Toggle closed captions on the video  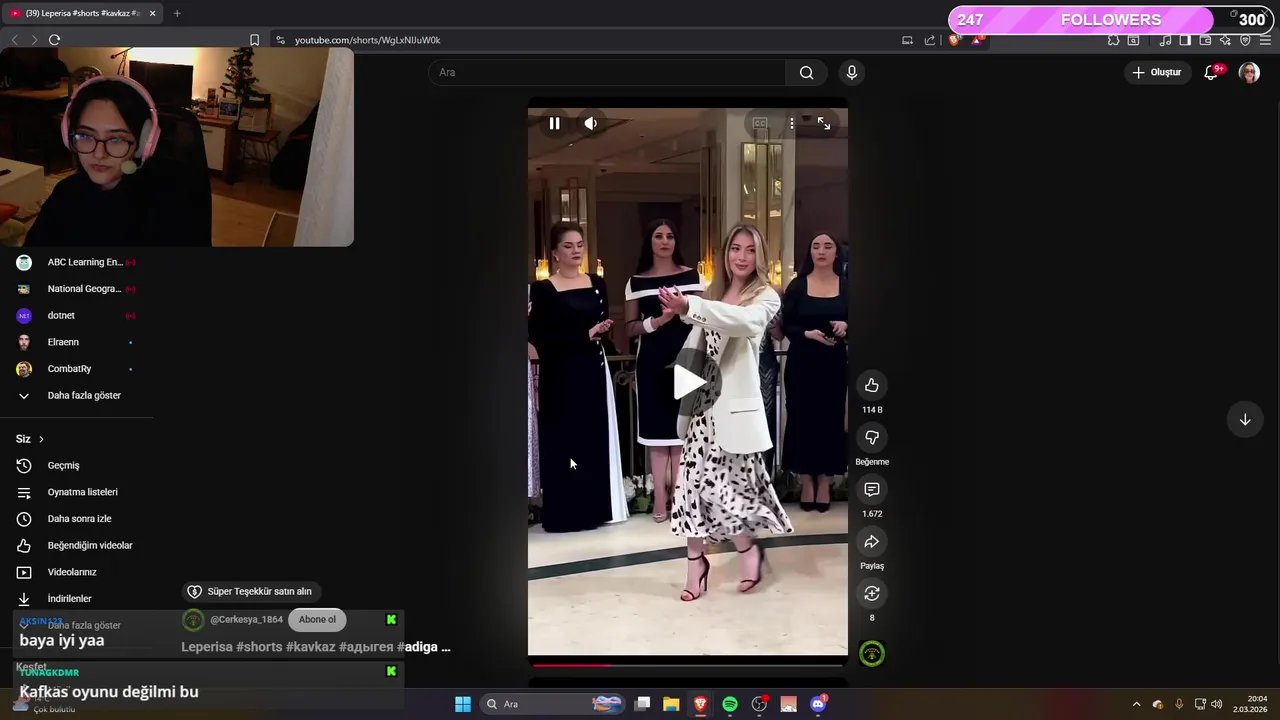pyautogui.click(x=760, y=123)
